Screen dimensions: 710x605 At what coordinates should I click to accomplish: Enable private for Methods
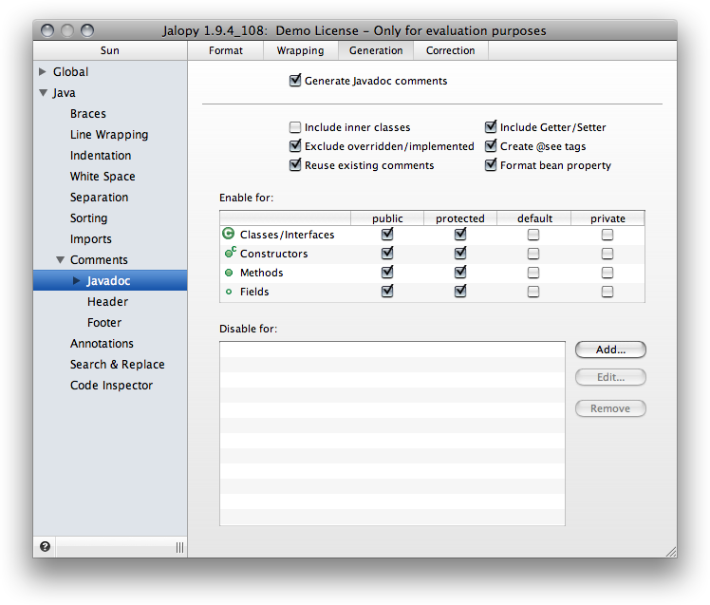click(x=607, y=273)
